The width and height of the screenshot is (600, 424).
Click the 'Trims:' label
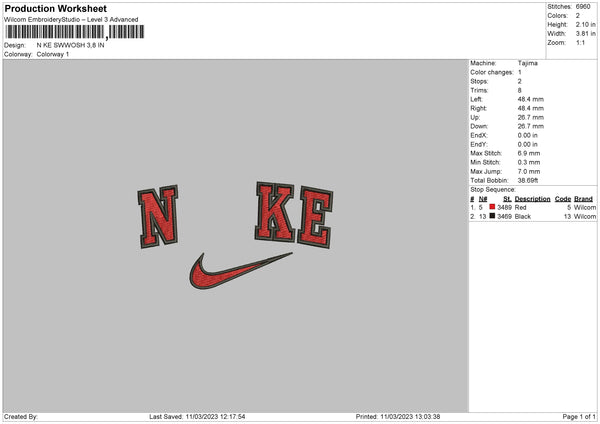click(x=479, y=90)
